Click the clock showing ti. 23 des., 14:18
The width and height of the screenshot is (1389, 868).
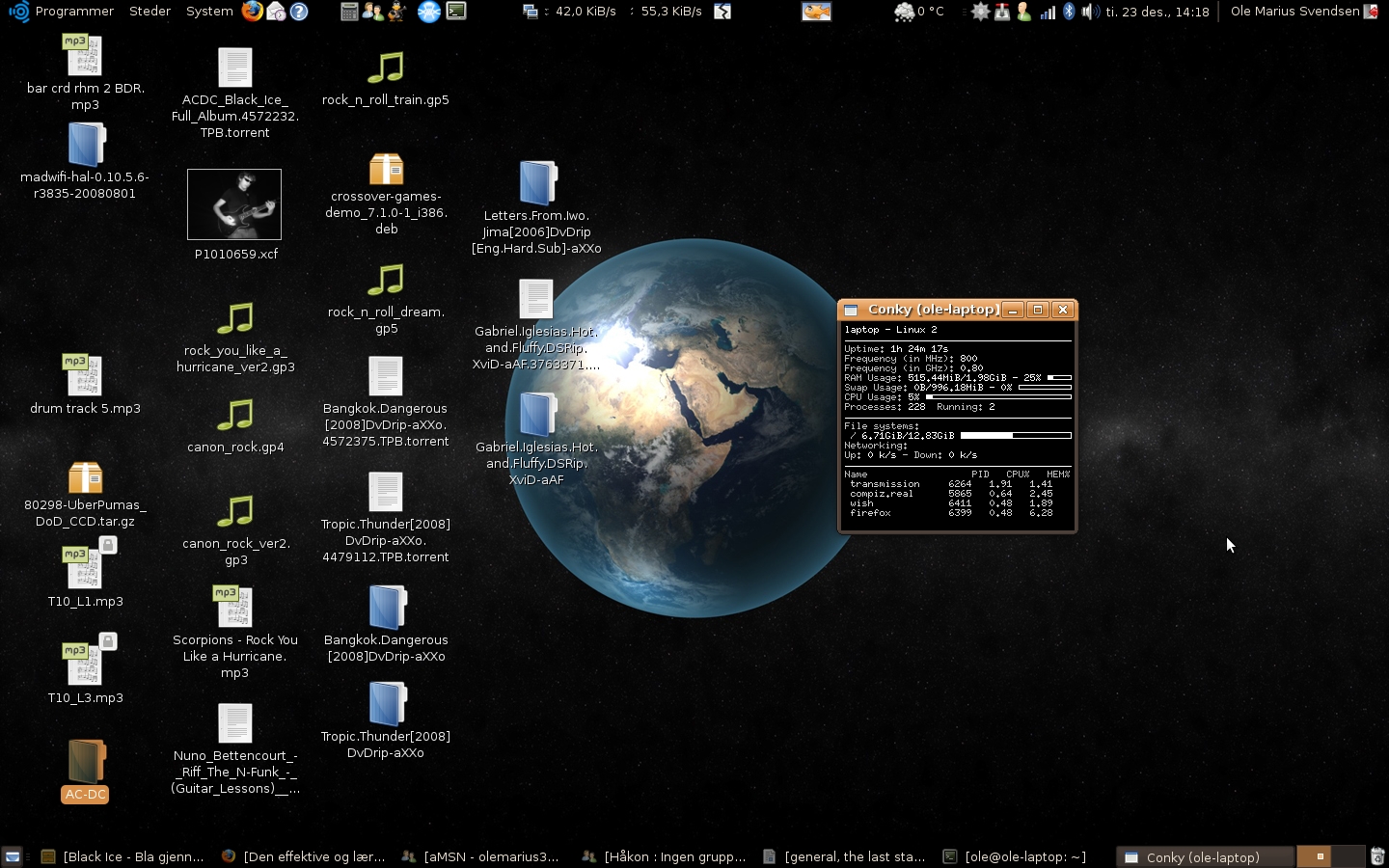coord(1157,12)
